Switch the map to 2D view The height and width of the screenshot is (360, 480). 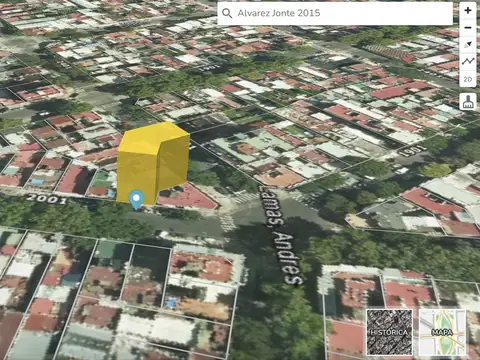468,79
